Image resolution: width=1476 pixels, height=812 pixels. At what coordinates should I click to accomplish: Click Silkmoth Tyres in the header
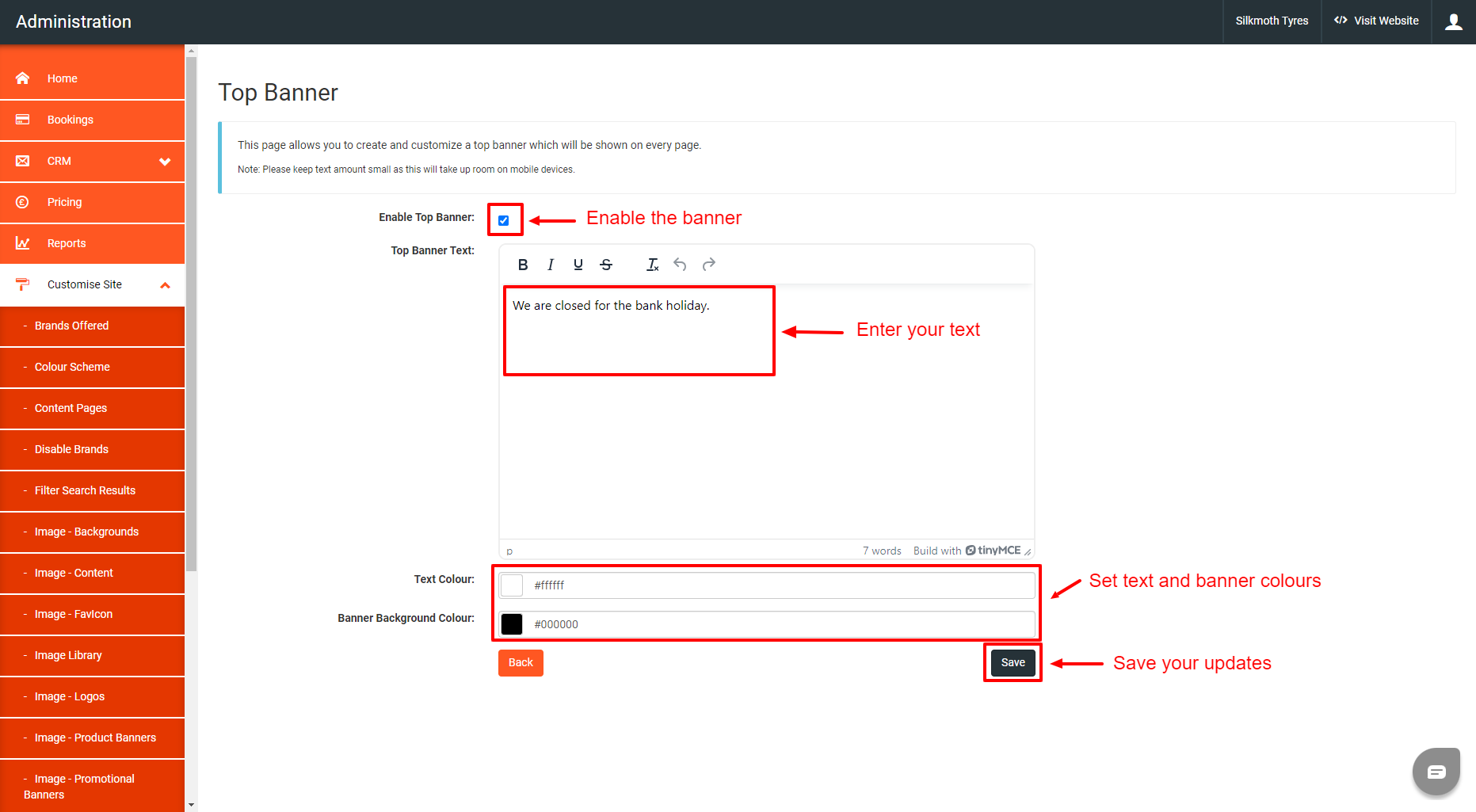[1272, 21]
